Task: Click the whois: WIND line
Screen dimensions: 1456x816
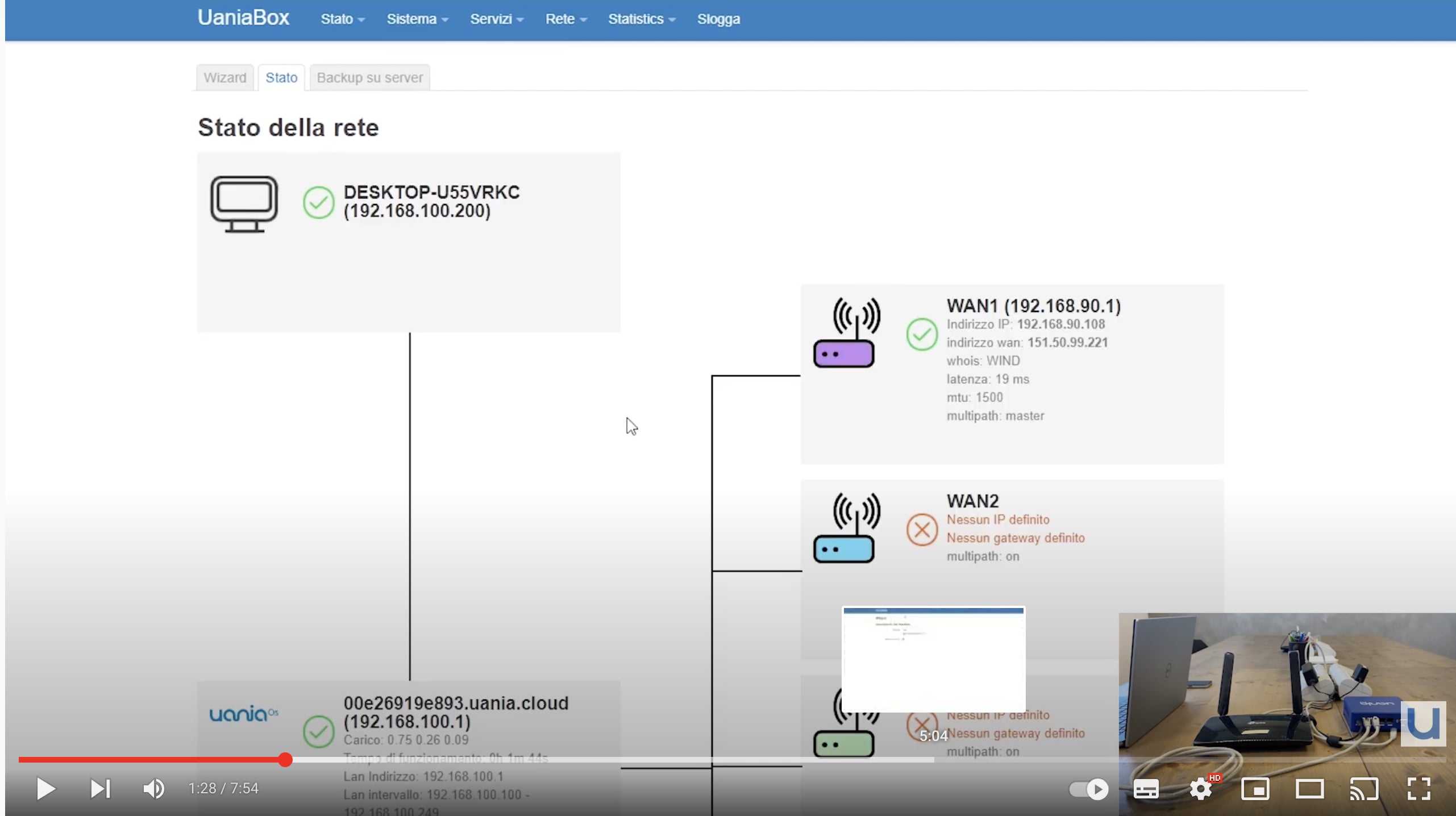Action: 983,361
